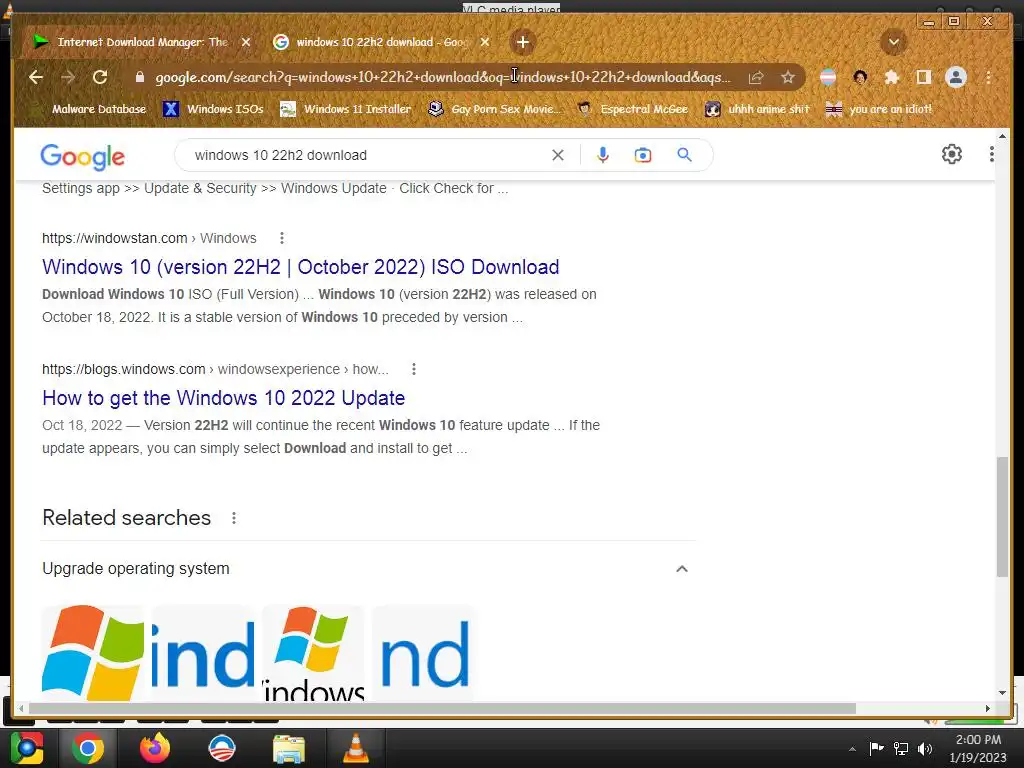Open the Windows 11 Installer bookmark
The image size is (1024, 768).
pos(345,109)
